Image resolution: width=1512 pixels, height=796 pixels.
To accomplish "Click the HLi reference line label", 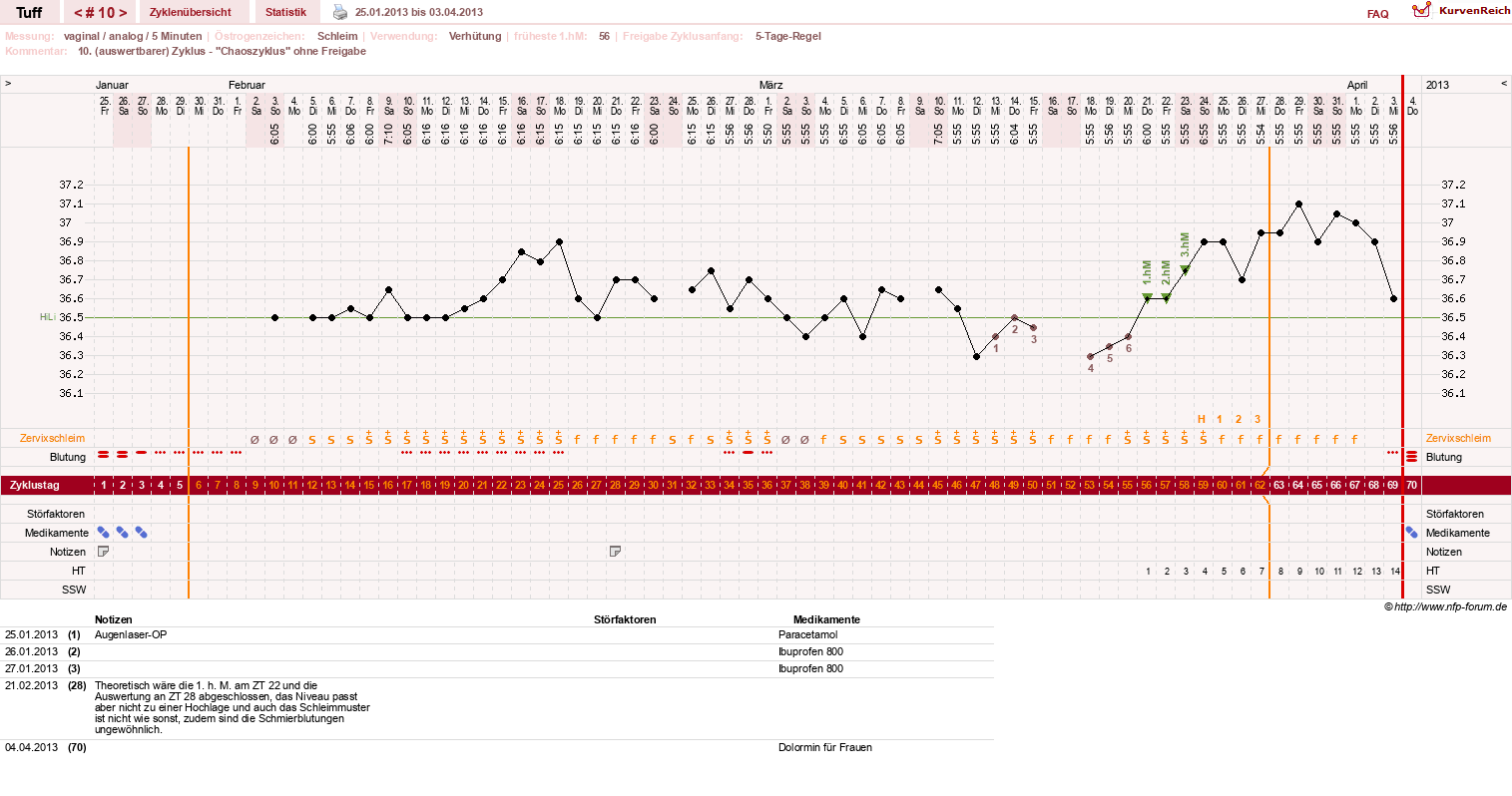I will 47,317.
